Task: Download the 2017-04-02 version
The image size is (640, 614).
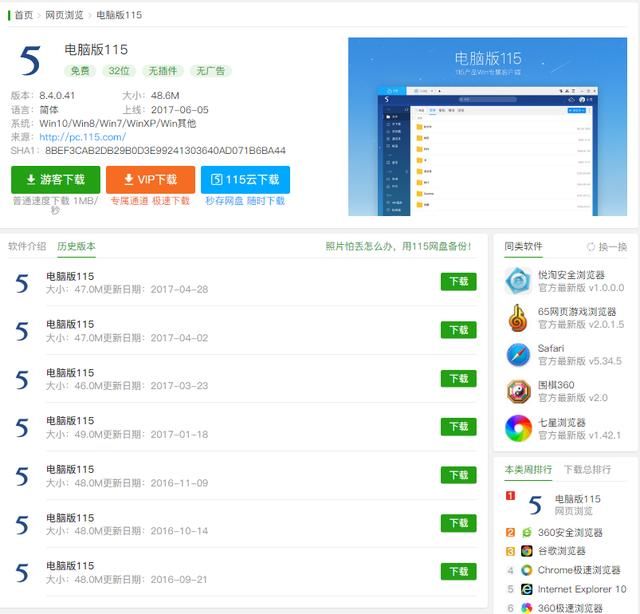Action: coord(458,330)
